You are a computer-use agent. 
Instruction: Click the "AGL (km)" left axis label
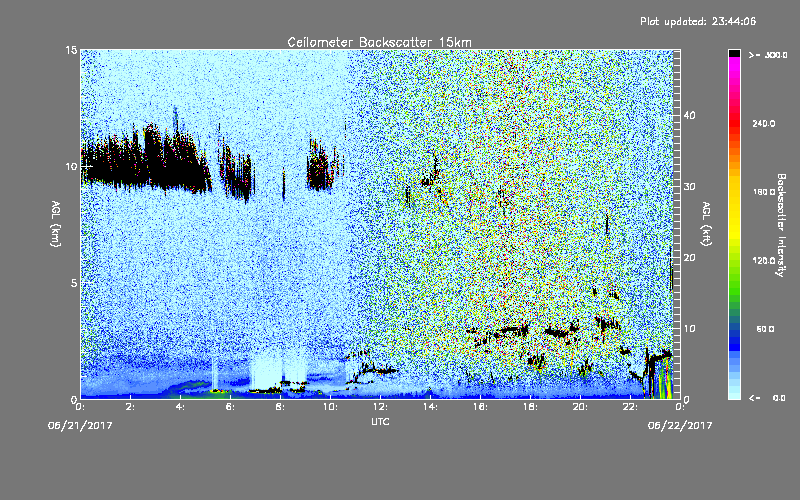[x=56, y=224]
